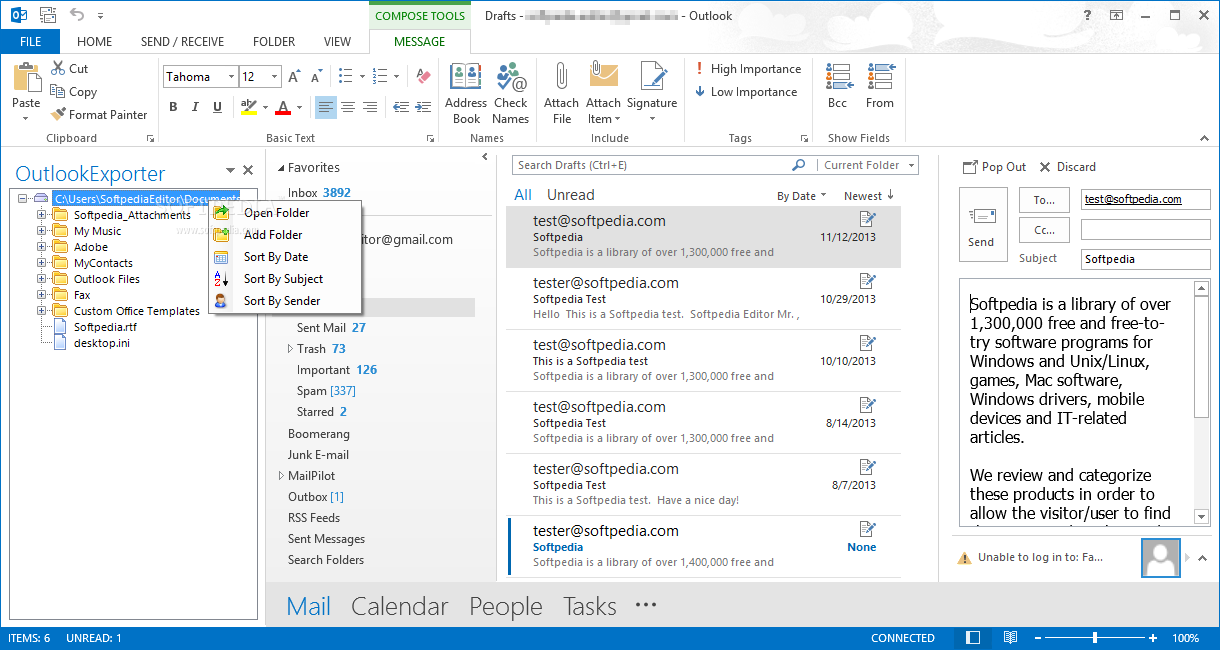Toggle bold formatting
Screen dimensions: 1220x650
coord(172,107)
